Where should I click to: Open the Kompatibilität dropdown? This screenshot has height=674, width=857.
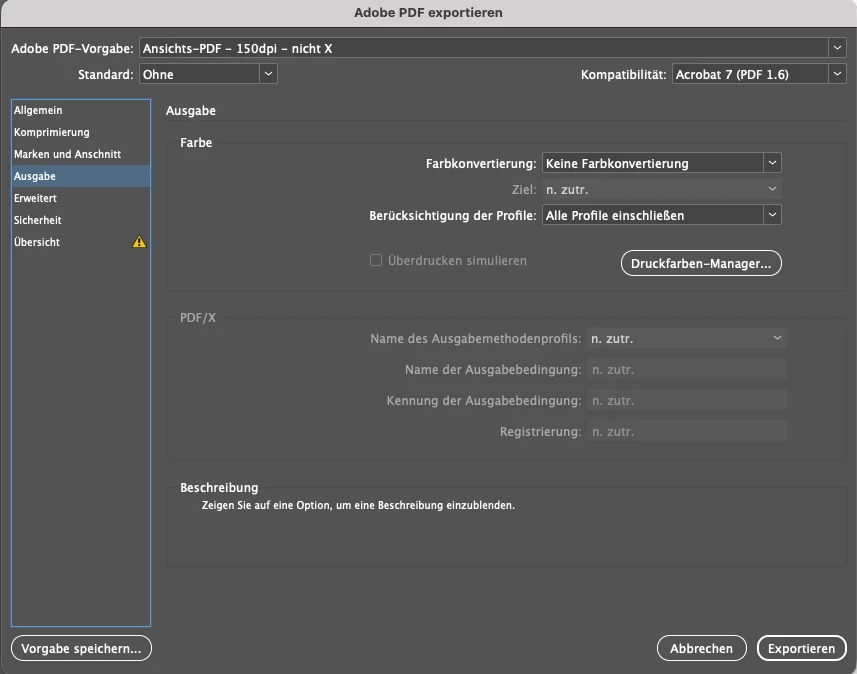pyautogui.click(x=759, y=74)
